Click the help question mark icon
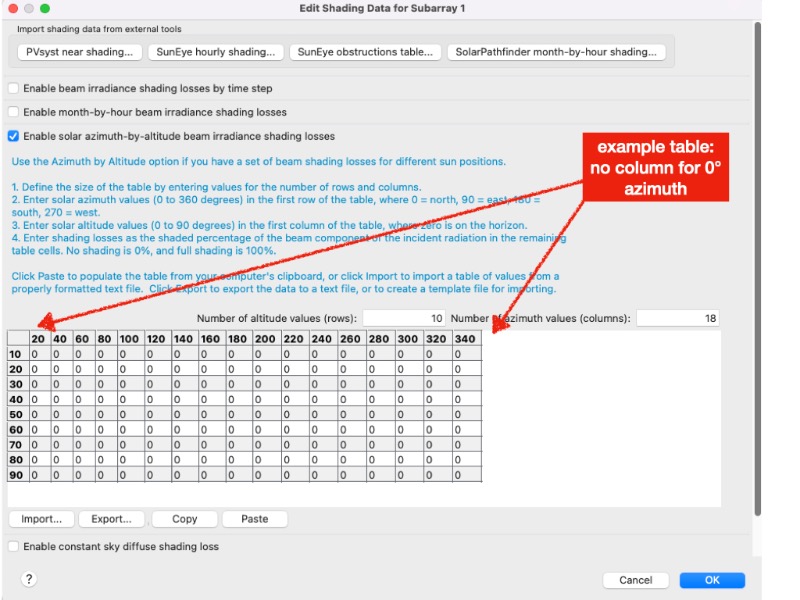Image resolution: width=800 pixels, height=600 pixels. pos(29,579)
